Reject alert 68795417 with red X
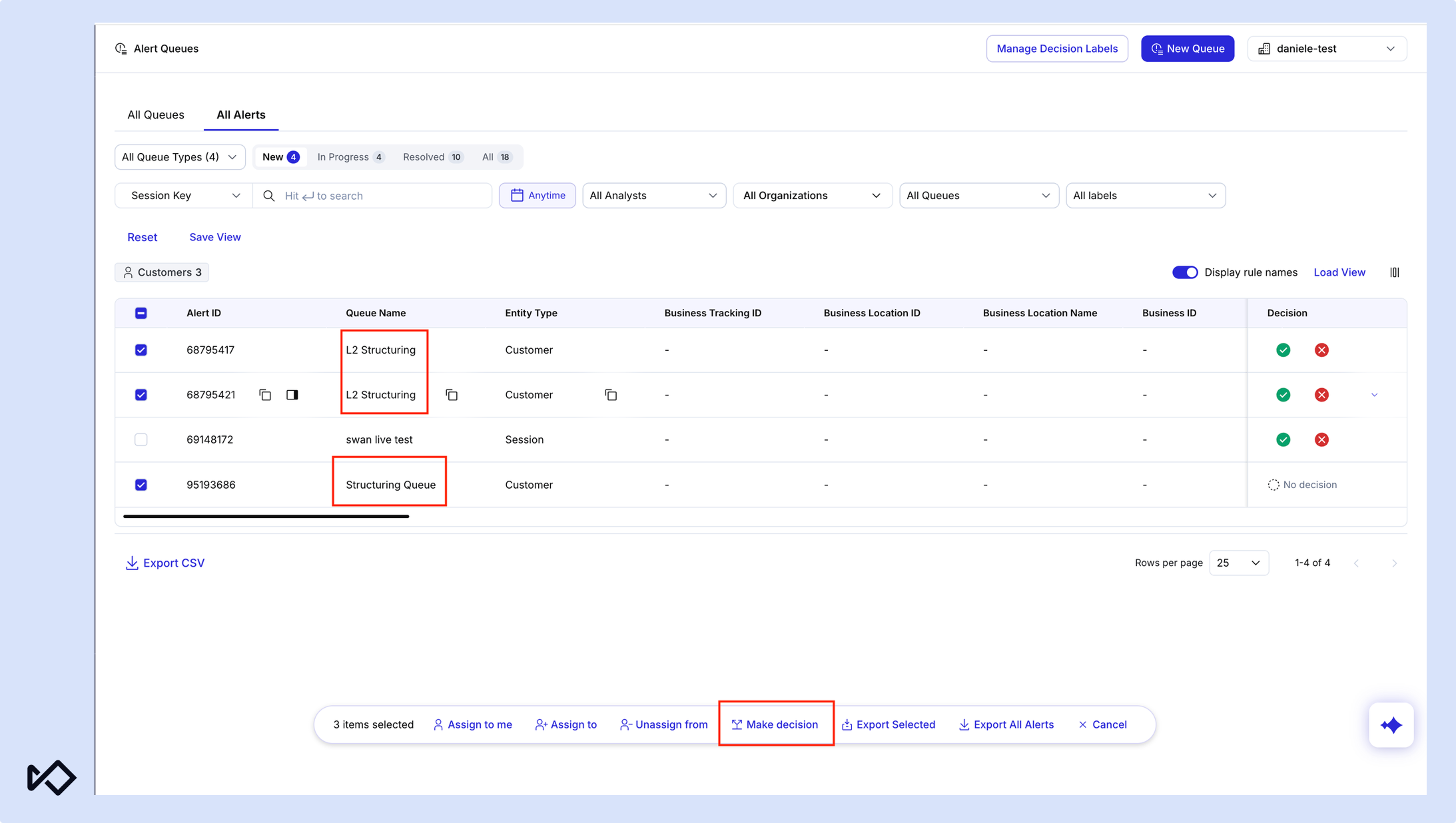Image resolution: width=1456 pixels, height=823 pixels. tap(1321, 350)
